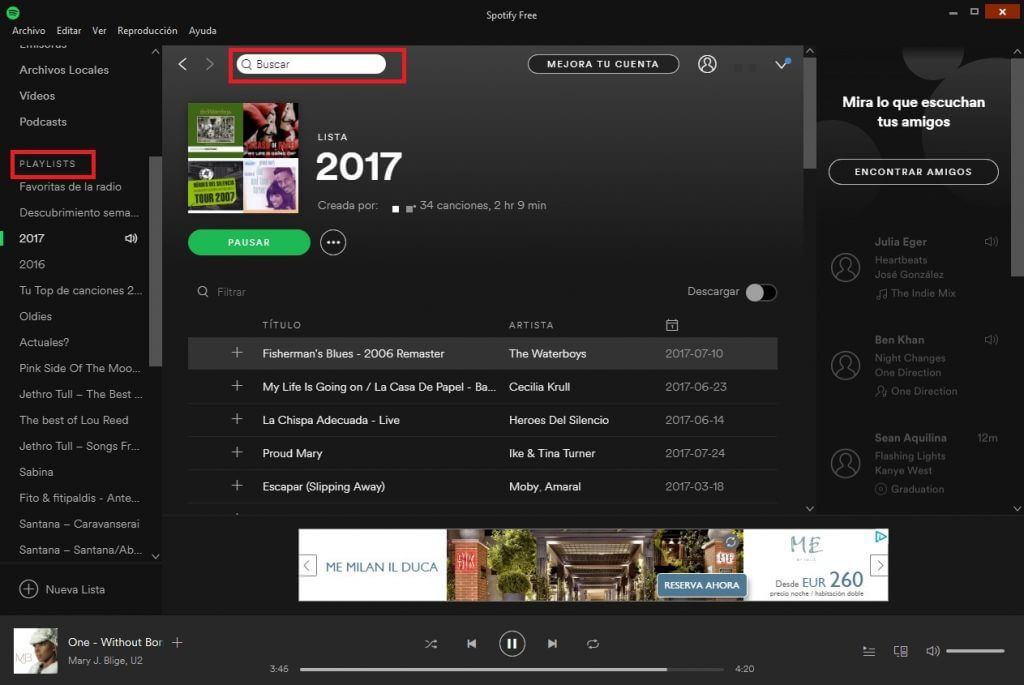Open the Ver menu

point(99,31)
